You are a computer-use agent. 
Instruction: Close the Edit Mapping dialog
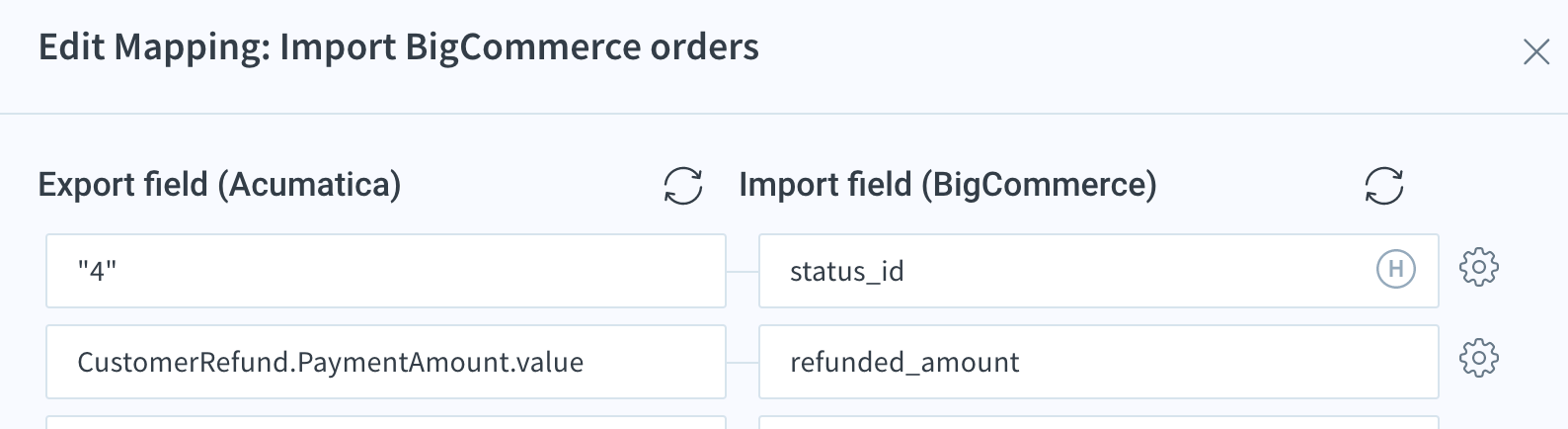pyautogui.click(x=1535, y=51)
